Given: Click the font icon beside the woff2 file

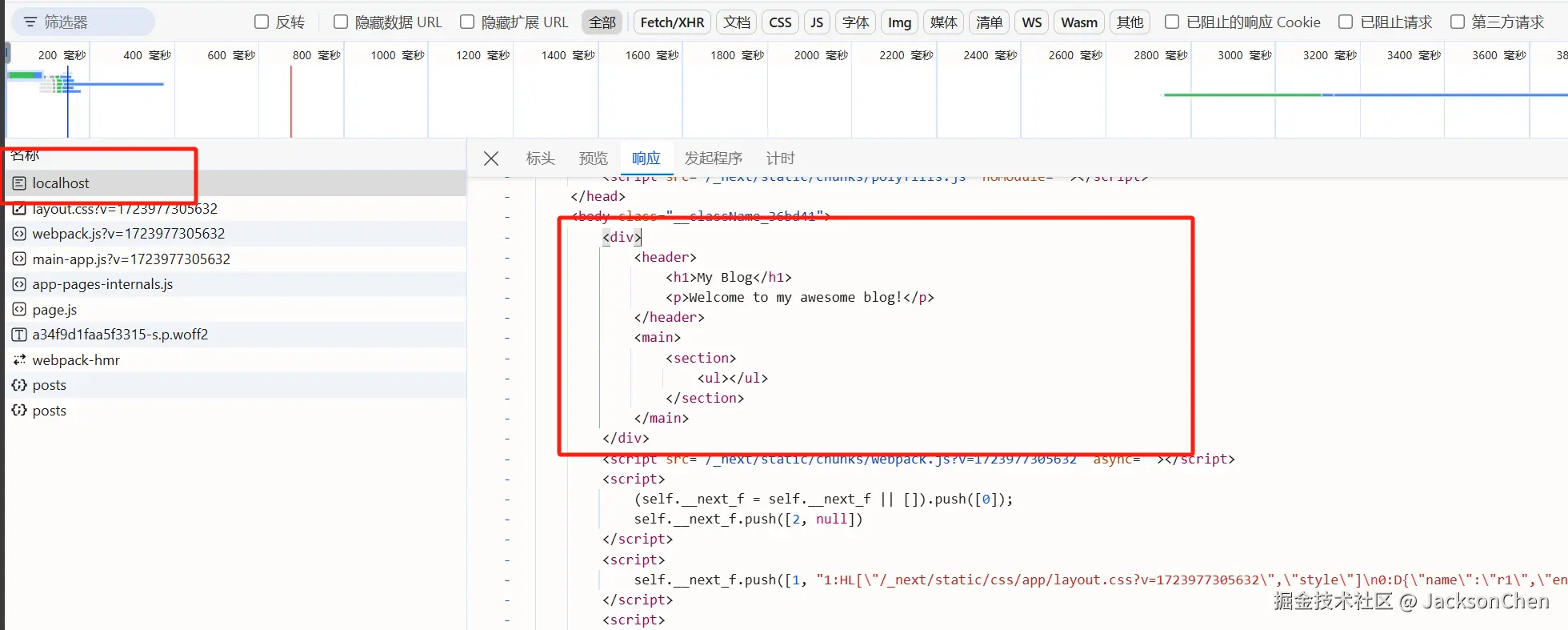Looking at the screenshot, I should pyautogui.click(x=19, y=335).
